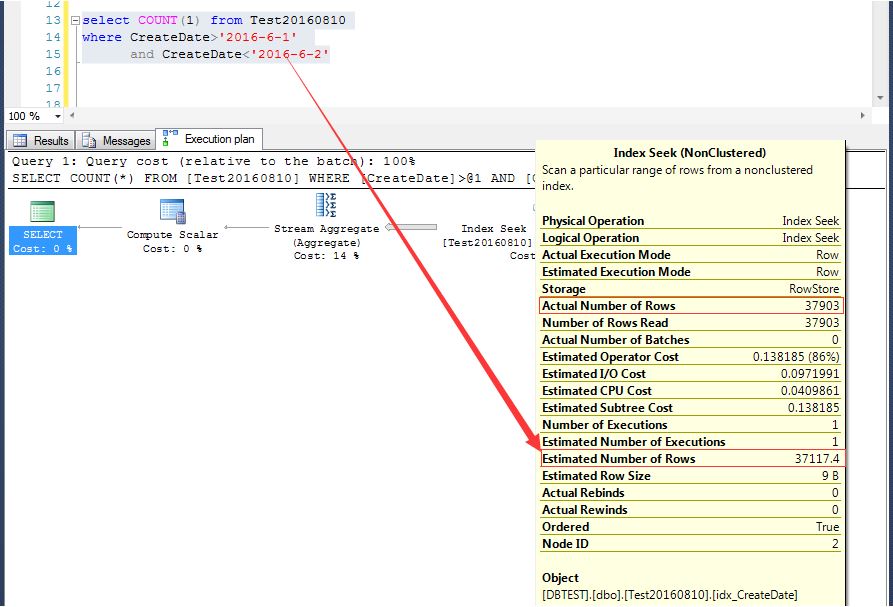Click 'Actual Number of Rows' tooltip row
The image size is (893, 607).
[x=690, y=306]
